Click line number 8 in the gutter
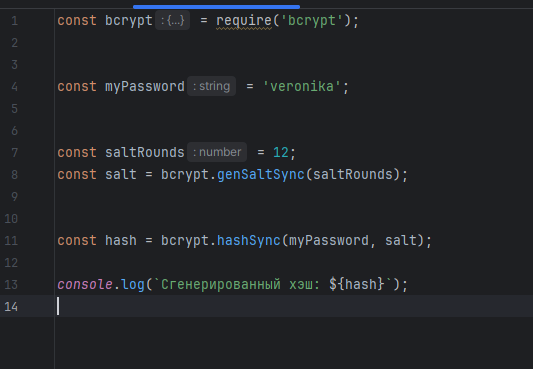This screenshot has height=369, width=533. 15,175
